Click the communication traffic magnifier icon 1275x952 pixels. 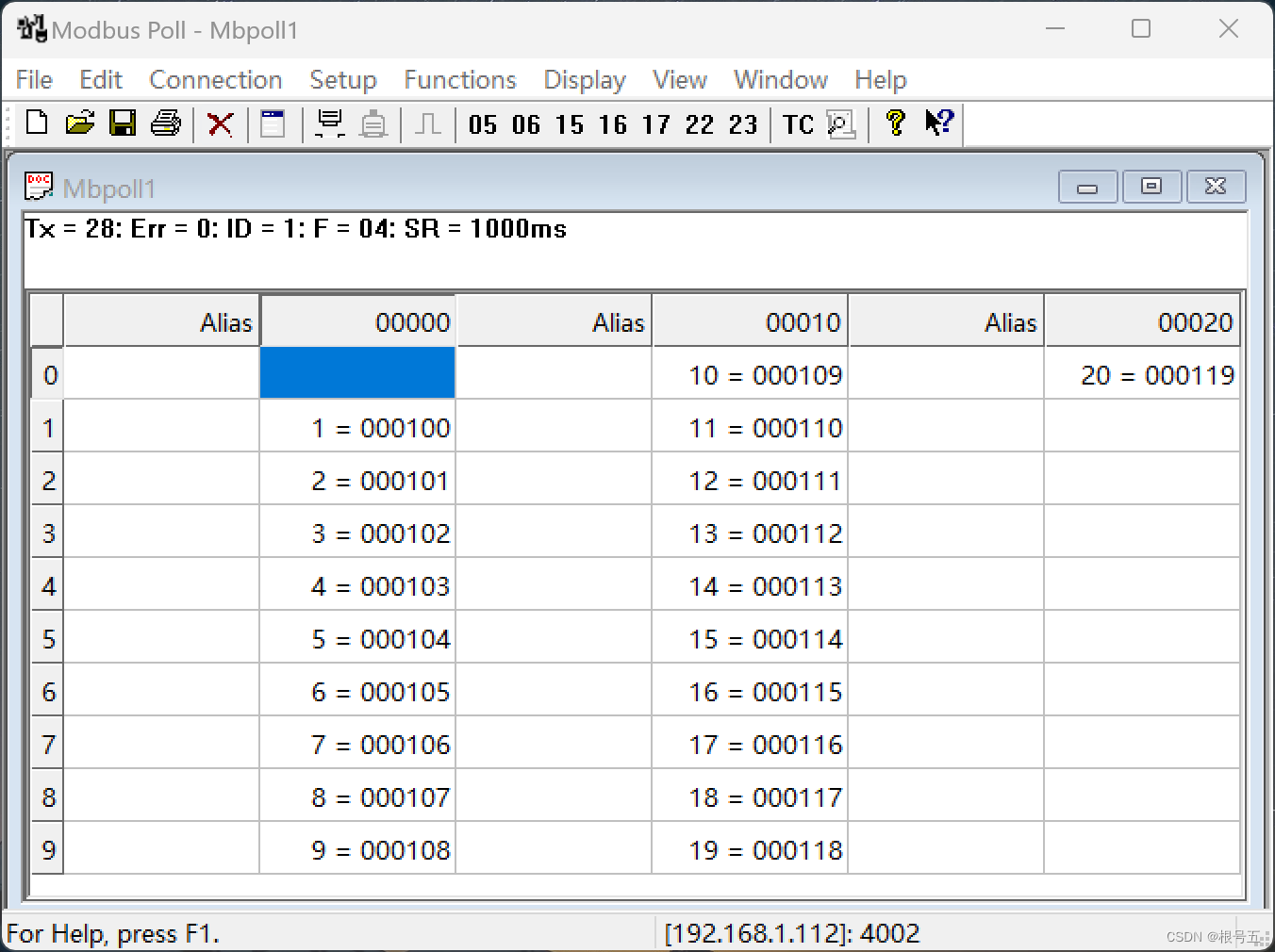coord(841,123)
